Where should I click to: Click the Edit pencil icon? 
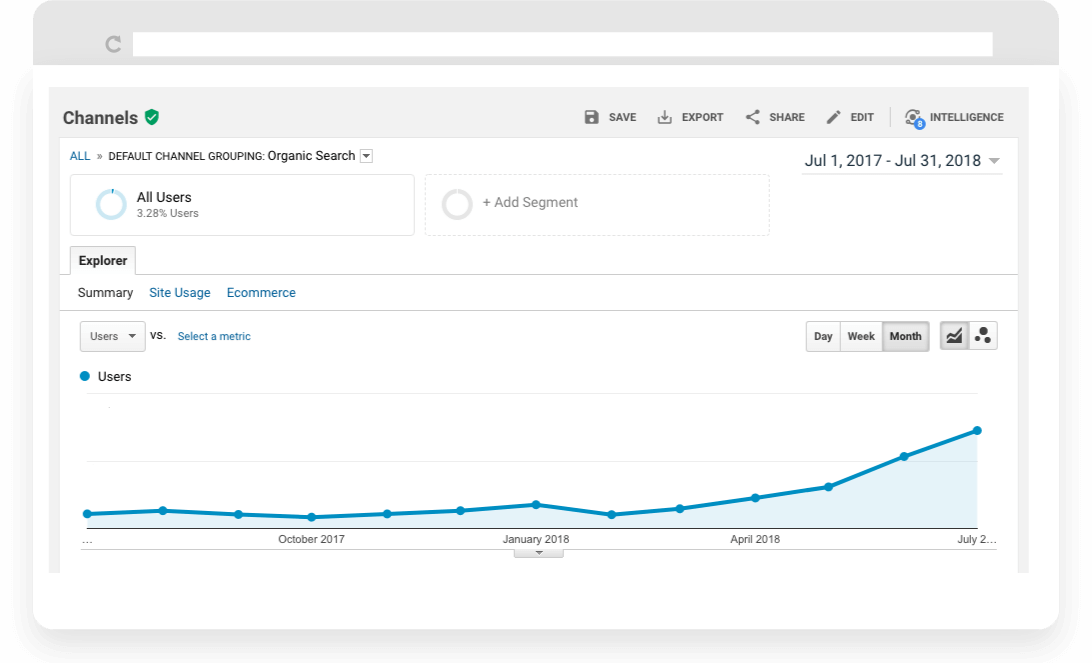(833, 117)
